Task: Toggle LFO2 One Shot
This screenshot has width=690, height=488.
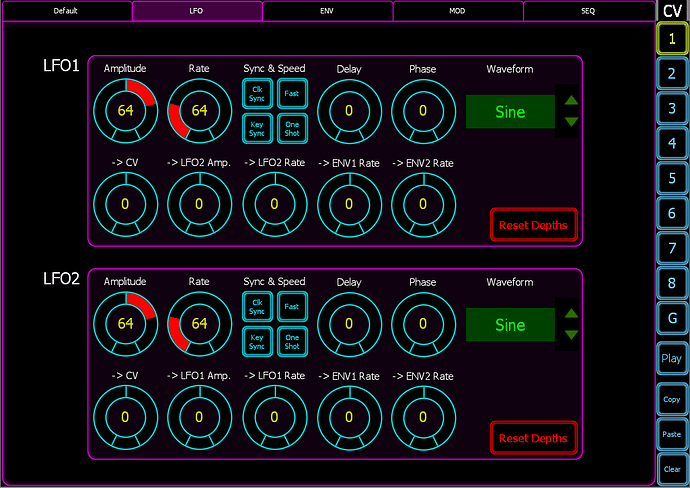Action: (x=292, y=341)
